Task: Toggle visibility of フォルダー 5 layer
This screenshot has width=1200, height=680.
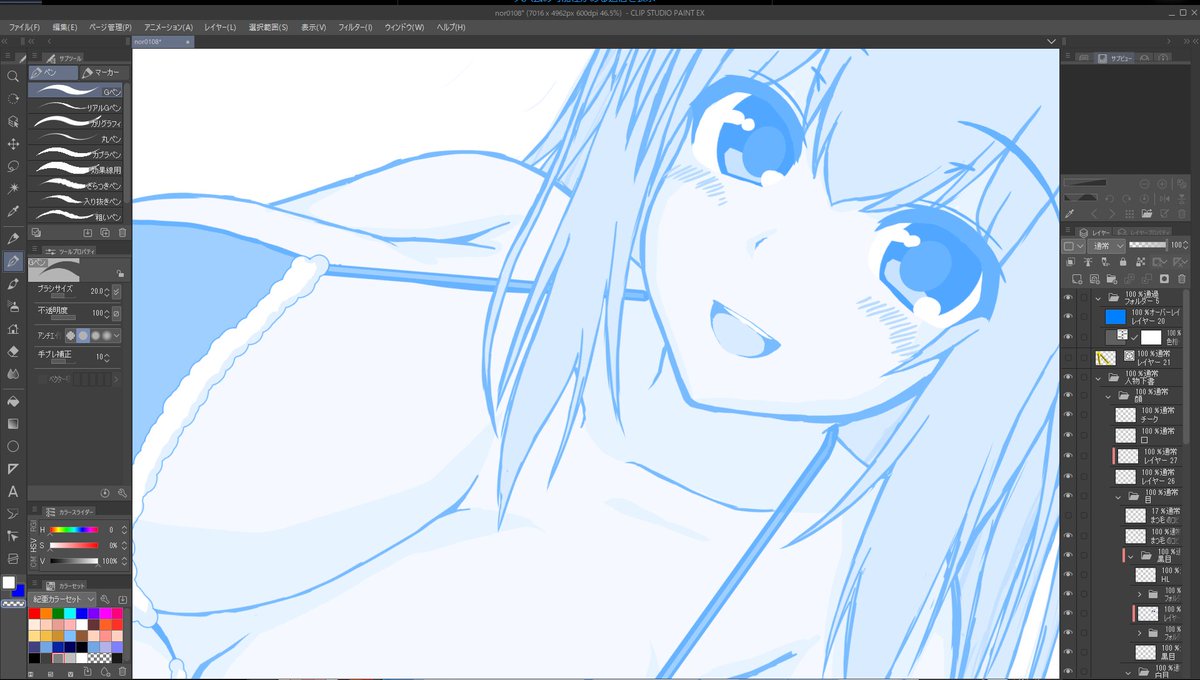Action: coord(1068,298)
